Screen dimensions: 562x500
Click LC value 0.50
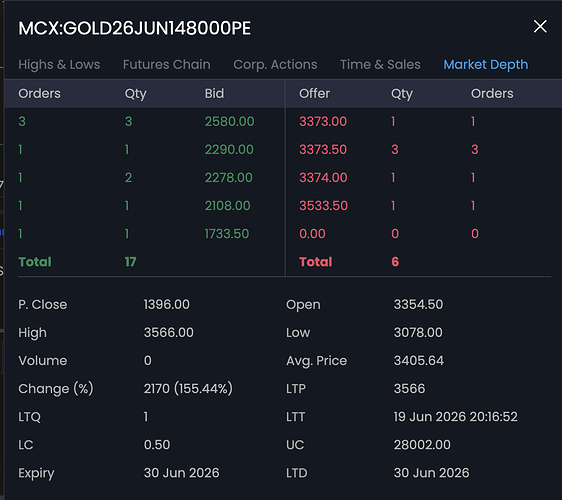click(x=157, y=445)
